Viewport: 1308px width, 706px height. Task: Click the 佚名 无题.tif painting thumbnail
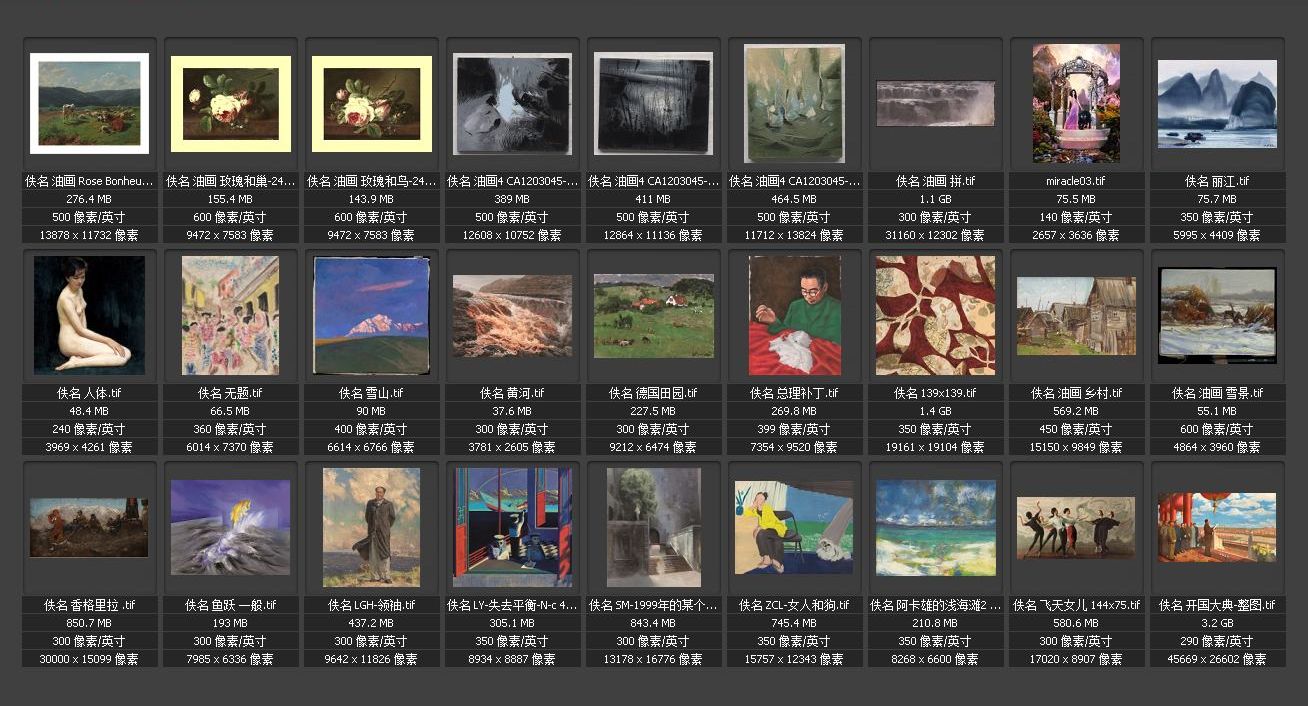click(230, 315)
